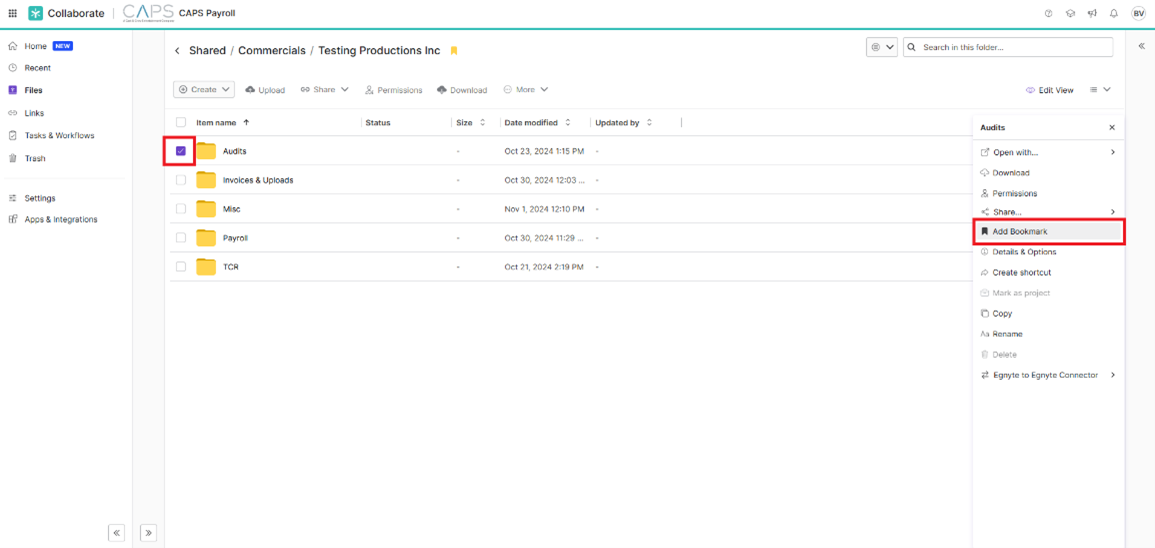Open the Audits folder icon
Image resolution: width=1155 pixels, height=548 pixels.
[x=206, y=151]
